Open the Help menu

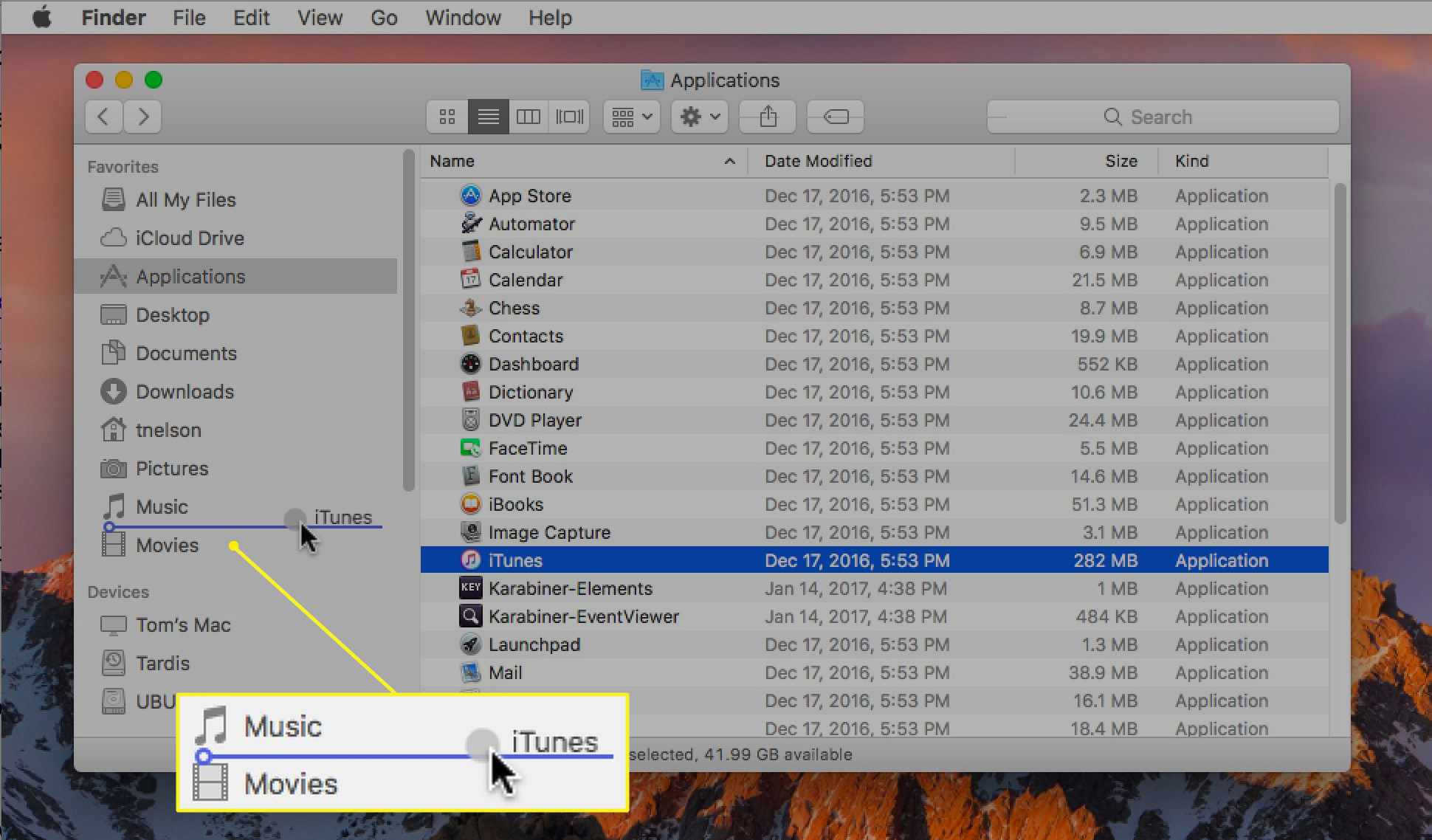pos(550,17)
